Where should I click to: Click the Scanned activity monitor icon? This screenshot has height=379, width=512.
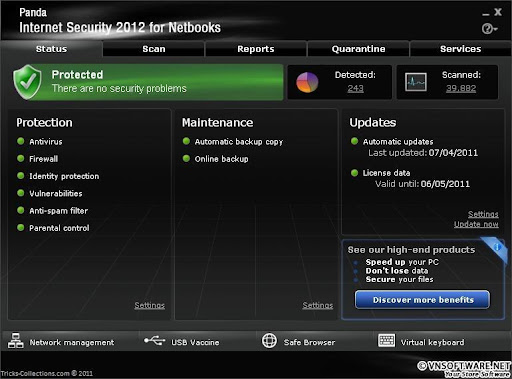coord(416,82)
